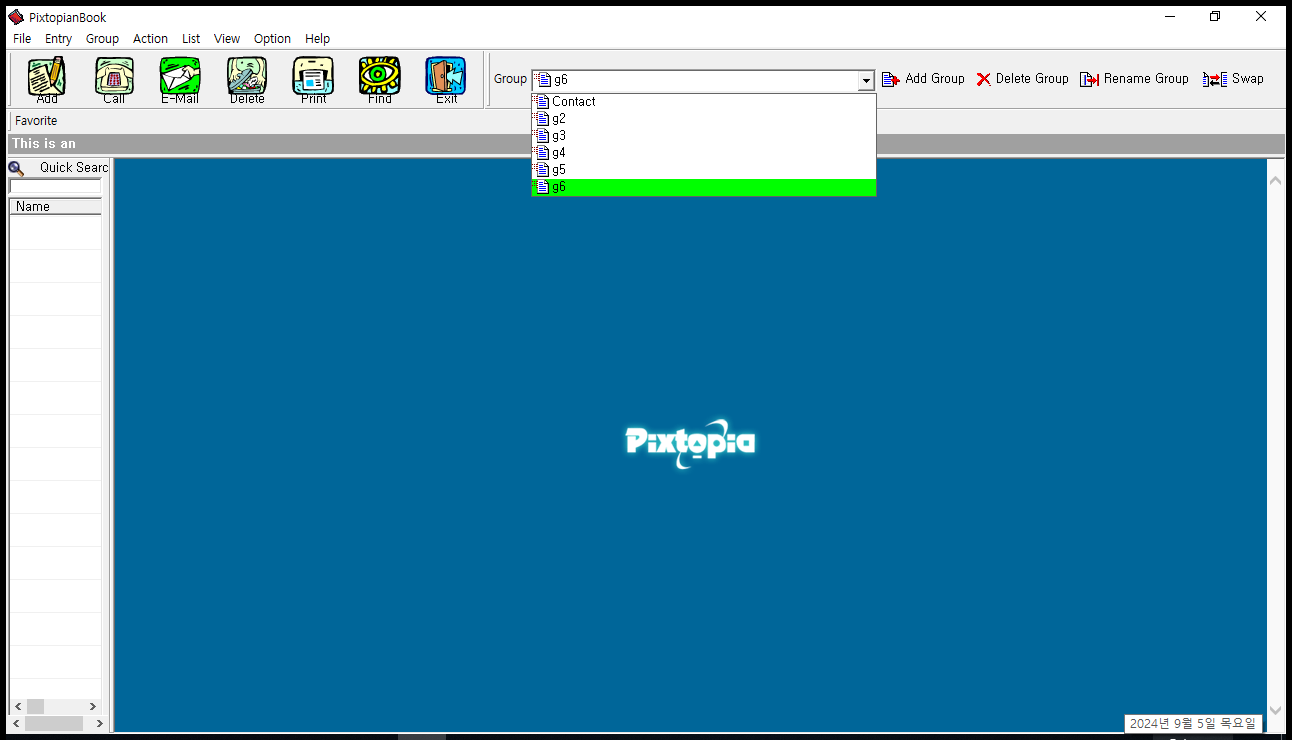1292x740 pixels.
Task: Click the Delete entry toolbar icon
Action: pyautogui.click(x=247, y=78)
